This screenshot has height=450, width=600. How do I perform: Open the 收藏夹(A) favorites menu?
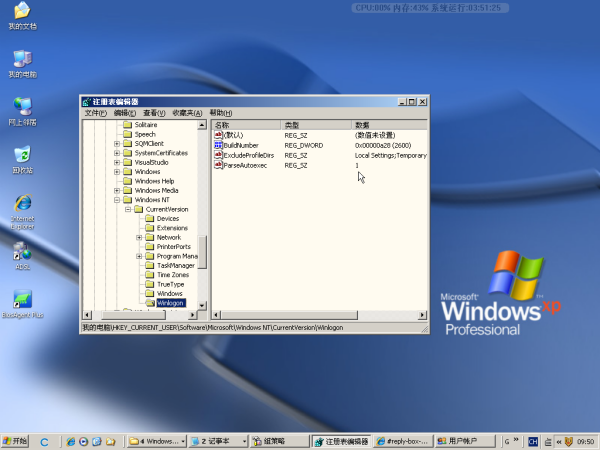(187, 113)
